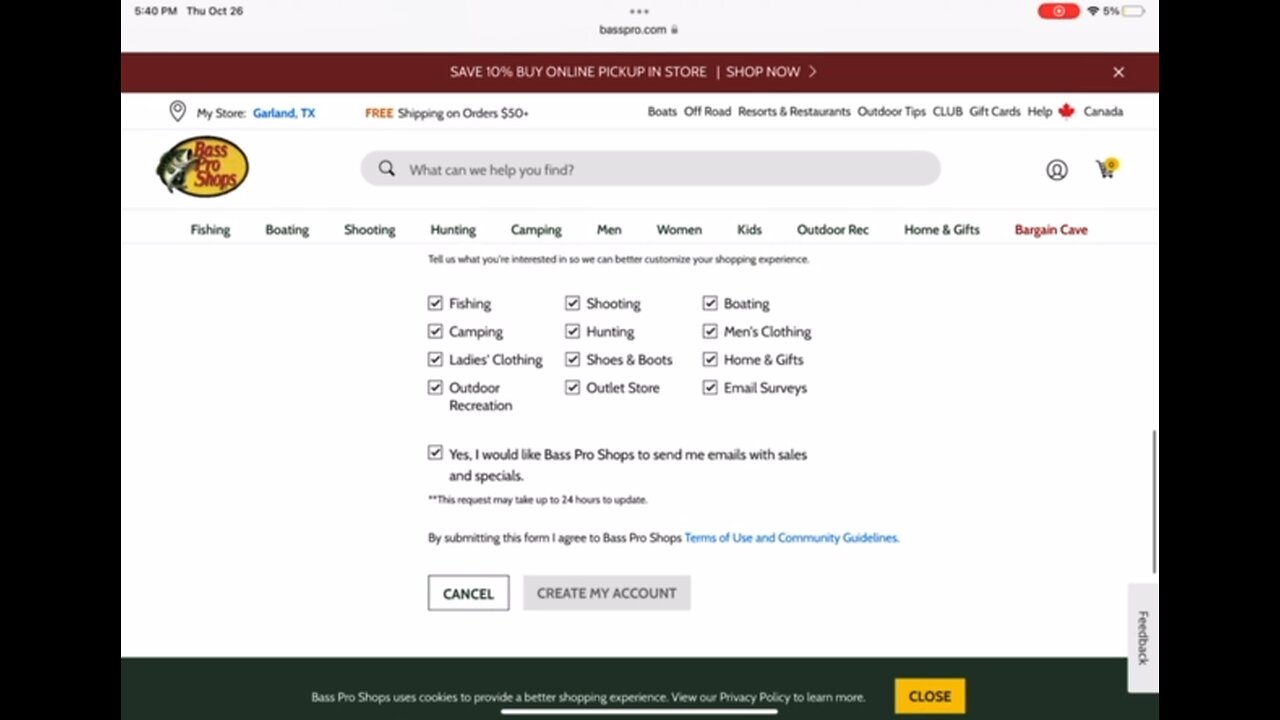Screen dimensions: 1280x720
Task: Open the Outdoor Tips link
Action: pos(891,112)
